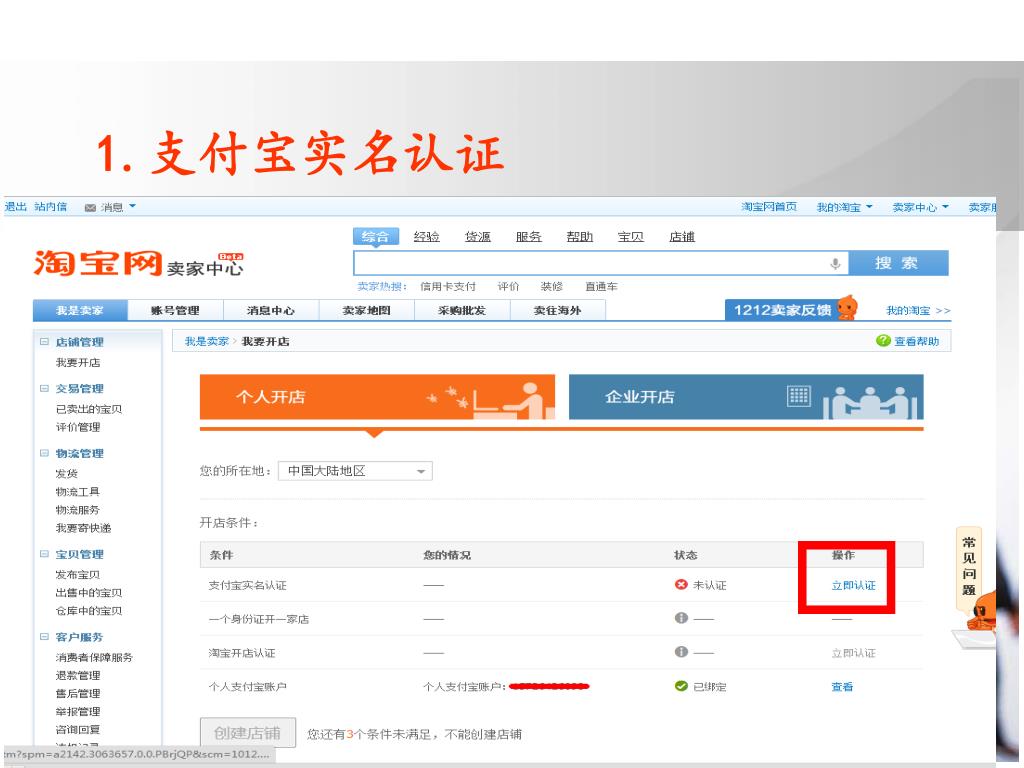The height and width of the screenshot is (768, 1024).
Task: Click hot search term 装修
Action: click(x=551, y=287)
